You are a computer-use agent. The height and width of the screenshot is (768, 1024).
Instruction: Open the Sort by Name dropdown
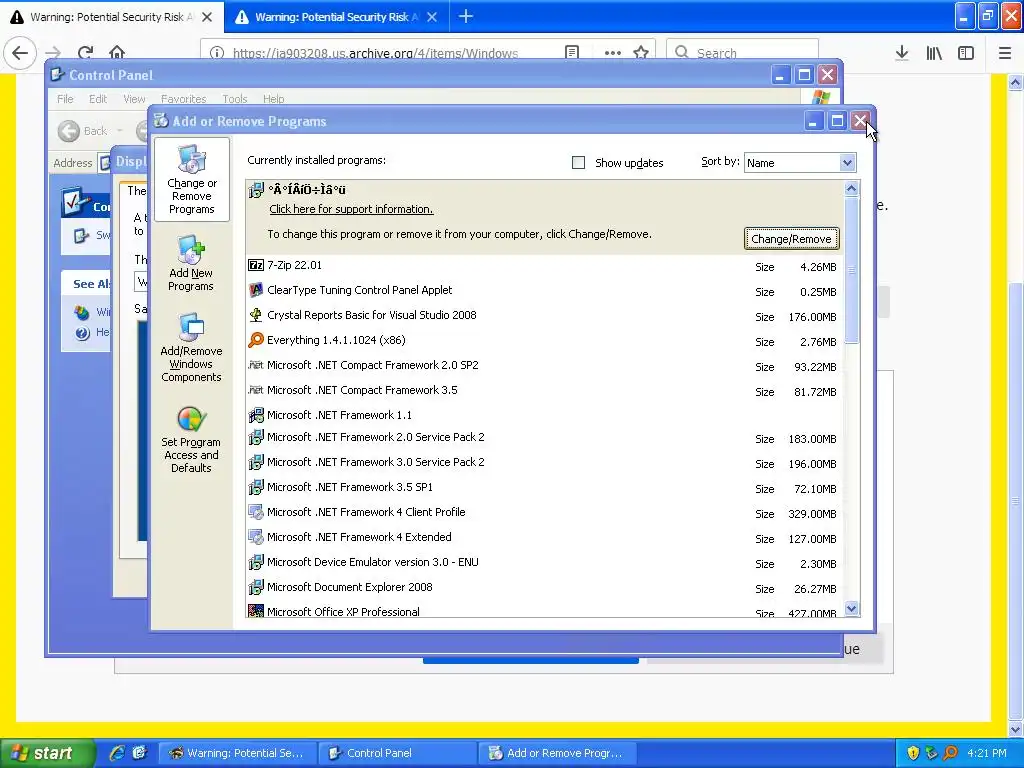(x=800, y=163)
